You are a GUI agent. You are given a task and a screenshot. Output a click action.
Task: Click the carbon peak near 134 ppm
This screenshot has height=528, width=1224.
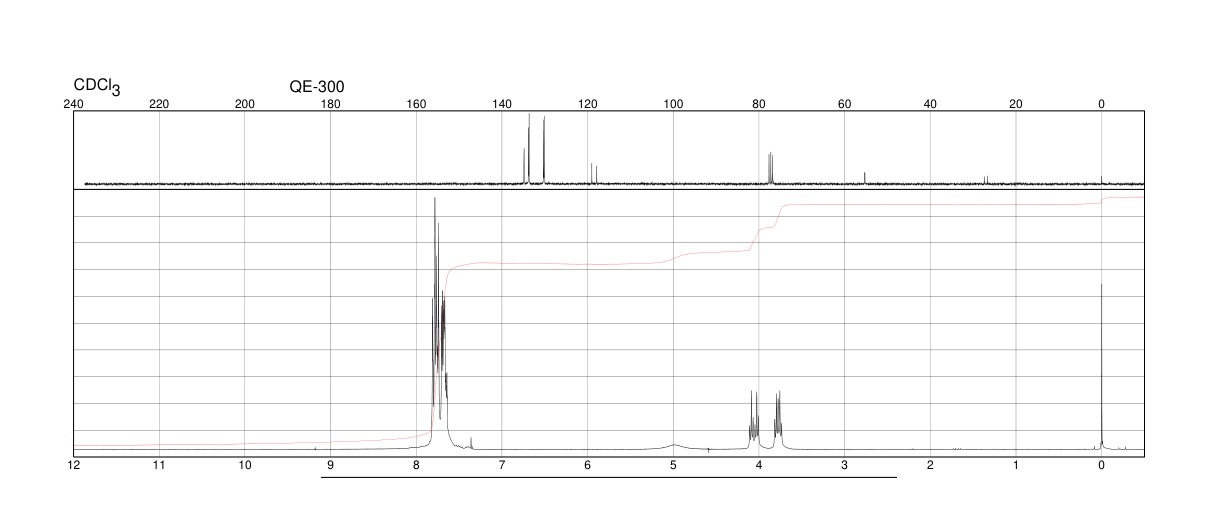point(529,148)
